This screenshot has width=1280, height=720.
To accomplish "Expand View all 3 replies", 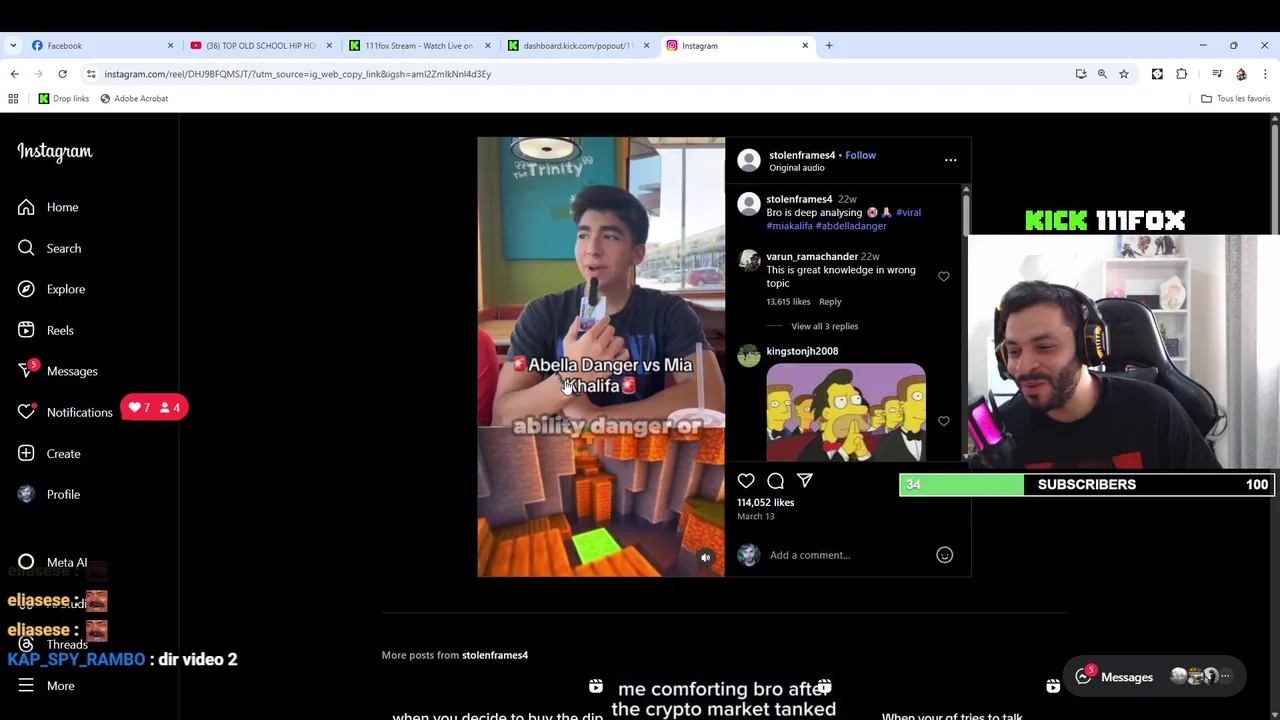I will pos(824,326).
